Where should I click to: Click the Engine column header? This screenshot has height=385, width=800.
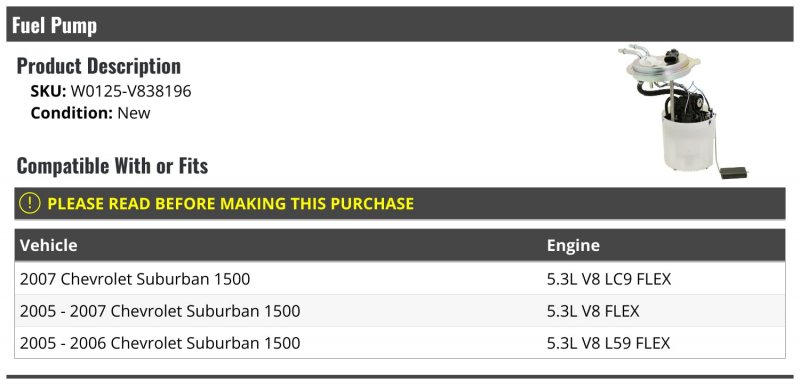coord(573,245)
